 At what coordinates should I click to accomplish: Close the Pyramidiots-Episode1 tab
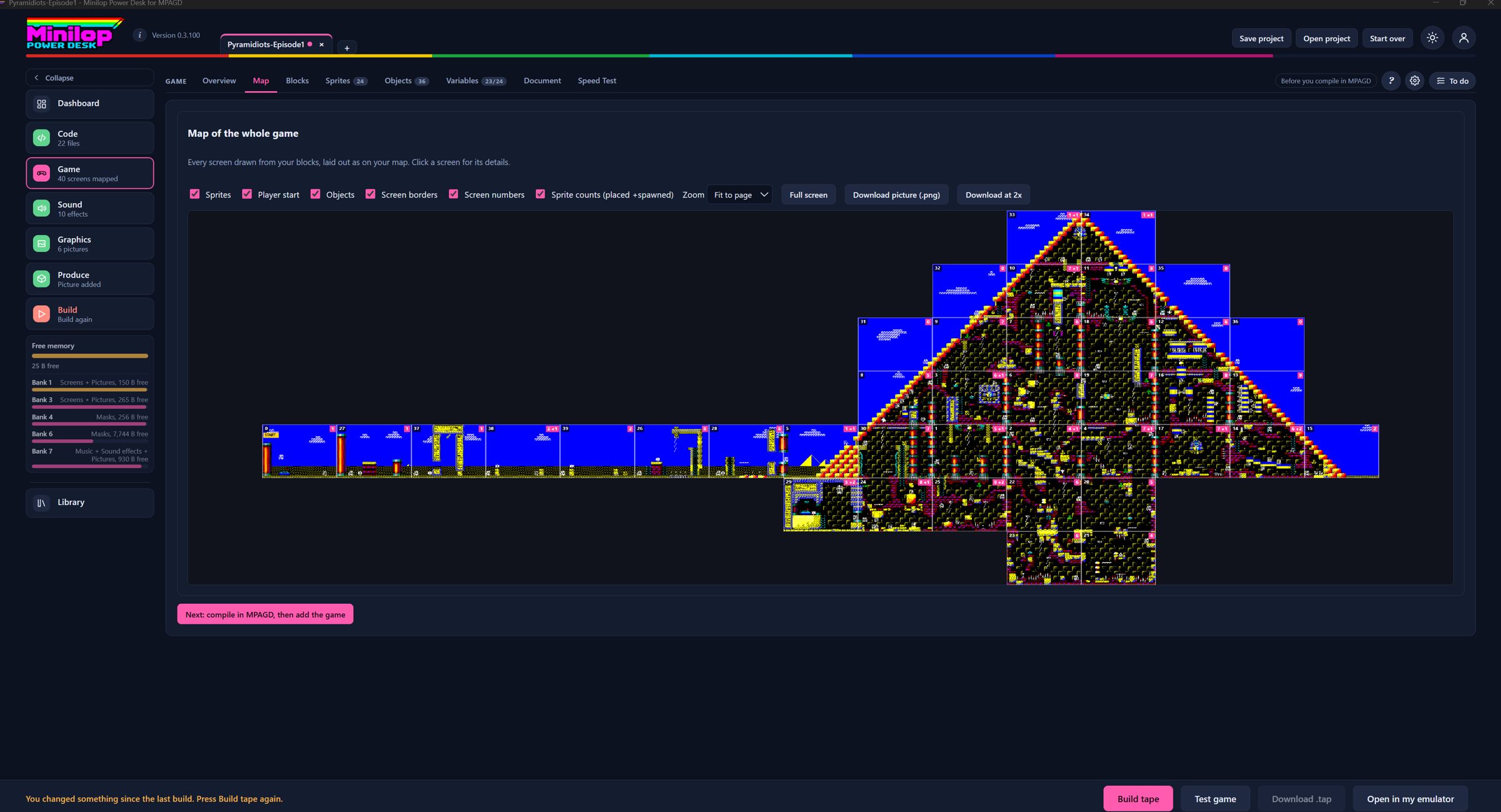click(x=321, y=44)
